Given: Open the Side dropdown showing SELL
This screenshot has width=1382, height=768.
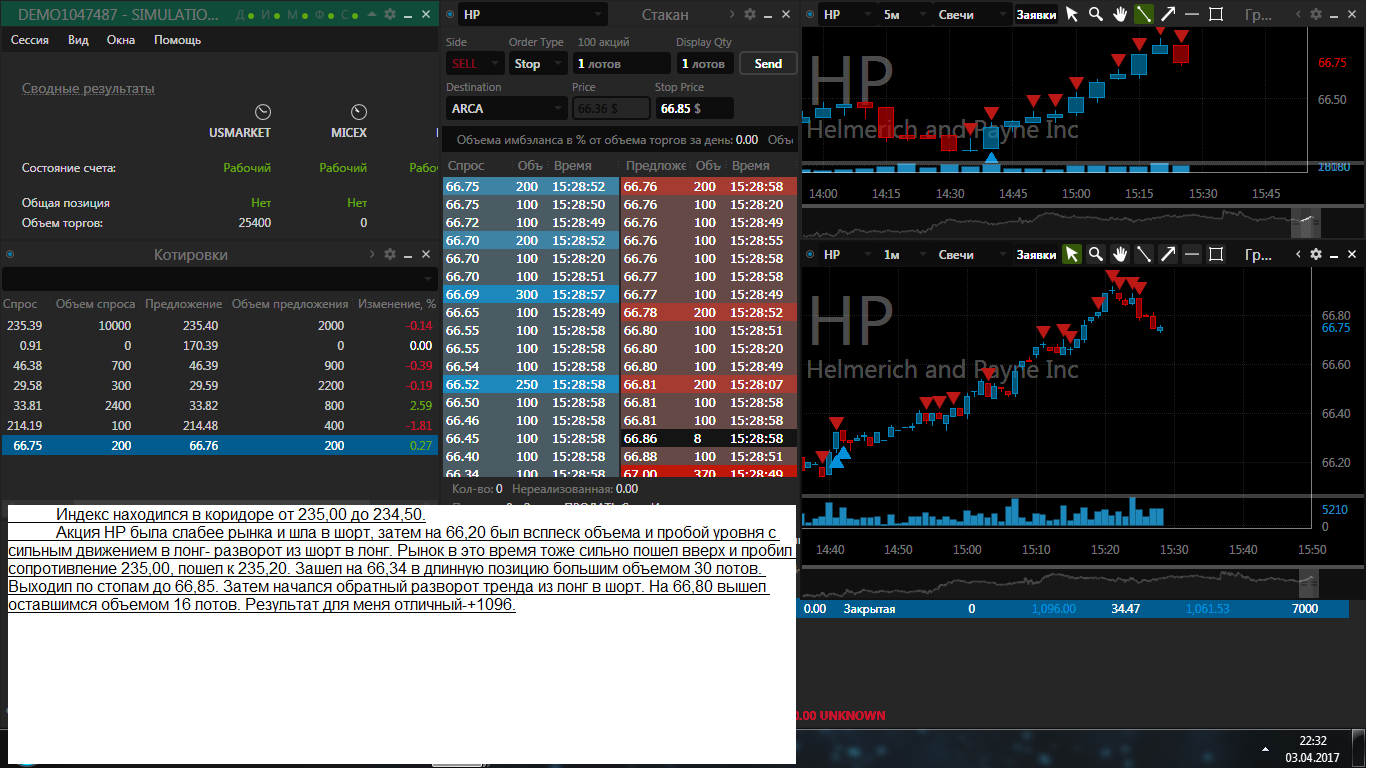Looking at the screenshot, I should click(x=473, y=63).
